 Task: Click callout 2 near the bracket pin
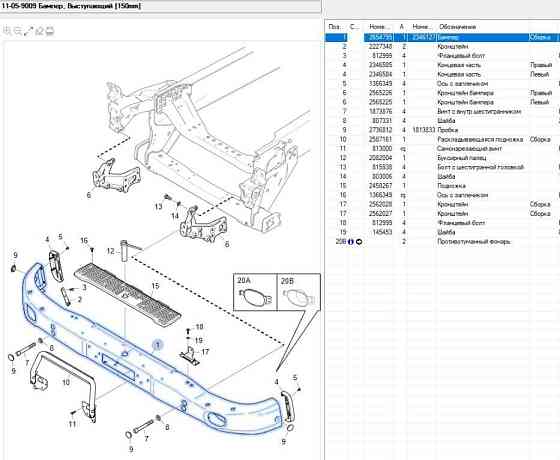point(80,299)
